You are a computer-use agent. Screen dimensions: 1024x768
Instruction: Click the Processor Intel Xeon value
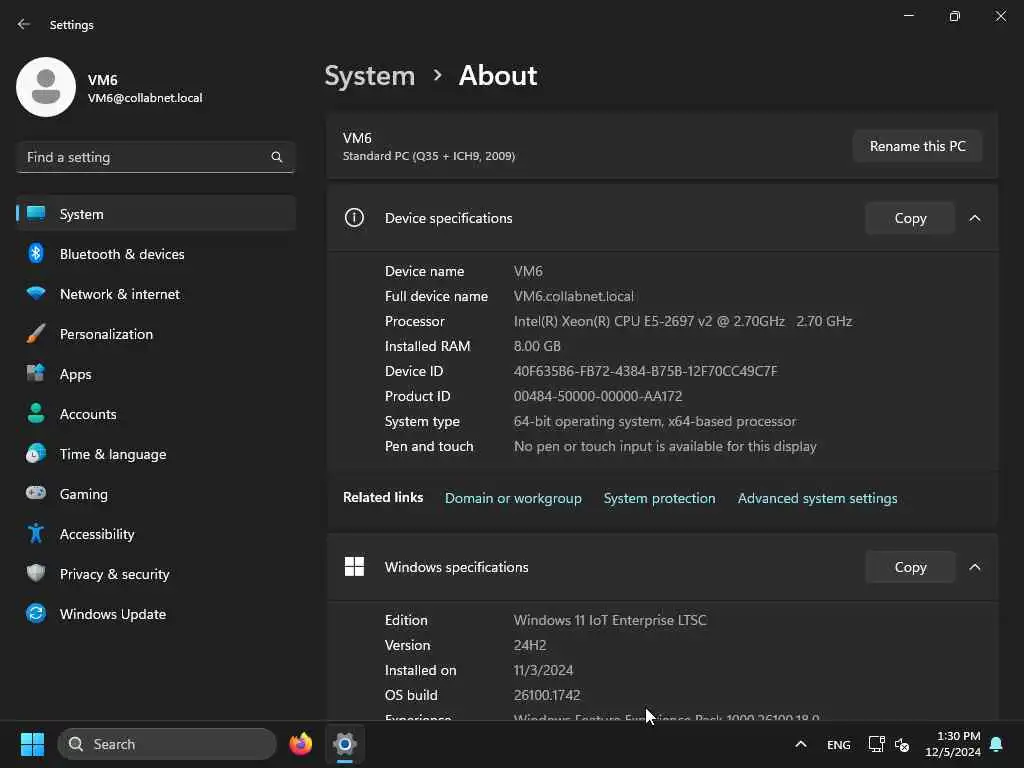click(x=682, y=321)
